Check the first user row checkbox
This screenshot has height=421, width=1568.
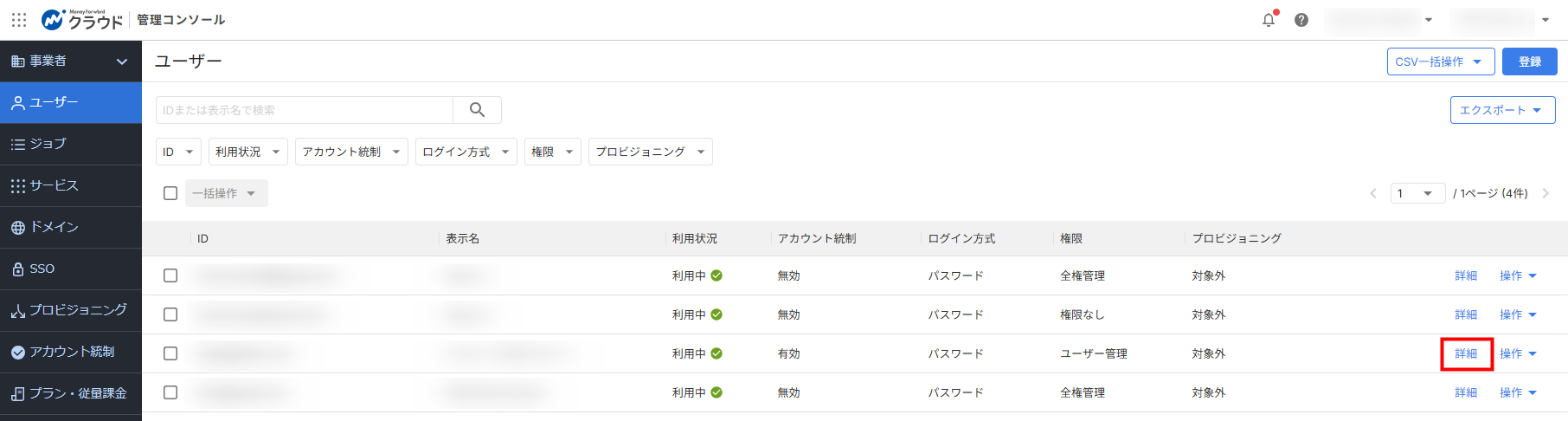click(170, 275)
